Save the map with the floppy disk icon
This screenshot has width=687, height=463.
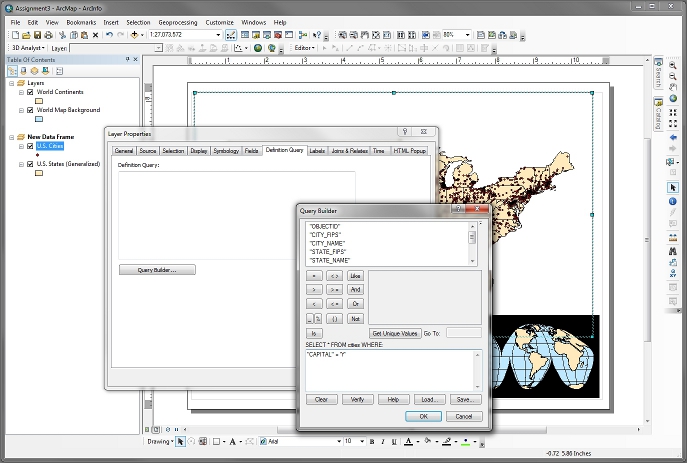37,35
